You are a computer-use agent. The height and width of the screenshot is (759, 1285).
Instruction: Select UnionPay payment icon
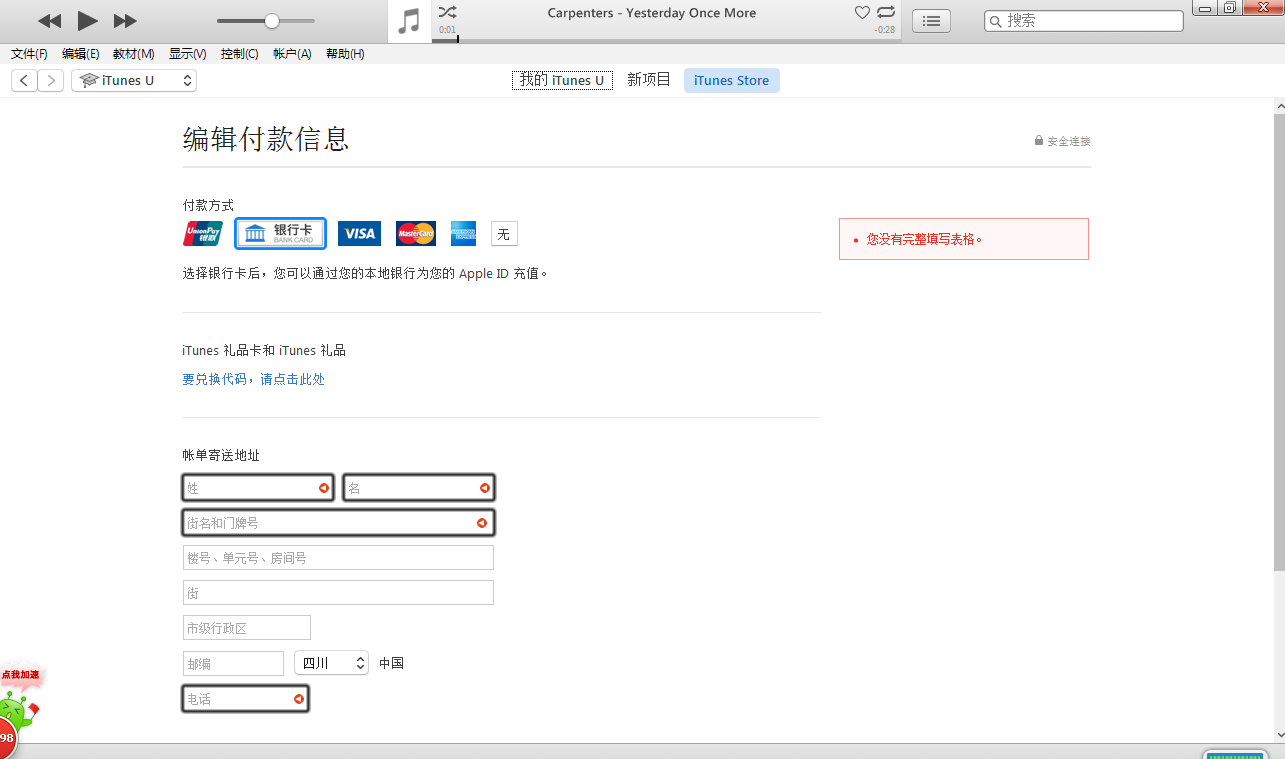pos(203,234)
